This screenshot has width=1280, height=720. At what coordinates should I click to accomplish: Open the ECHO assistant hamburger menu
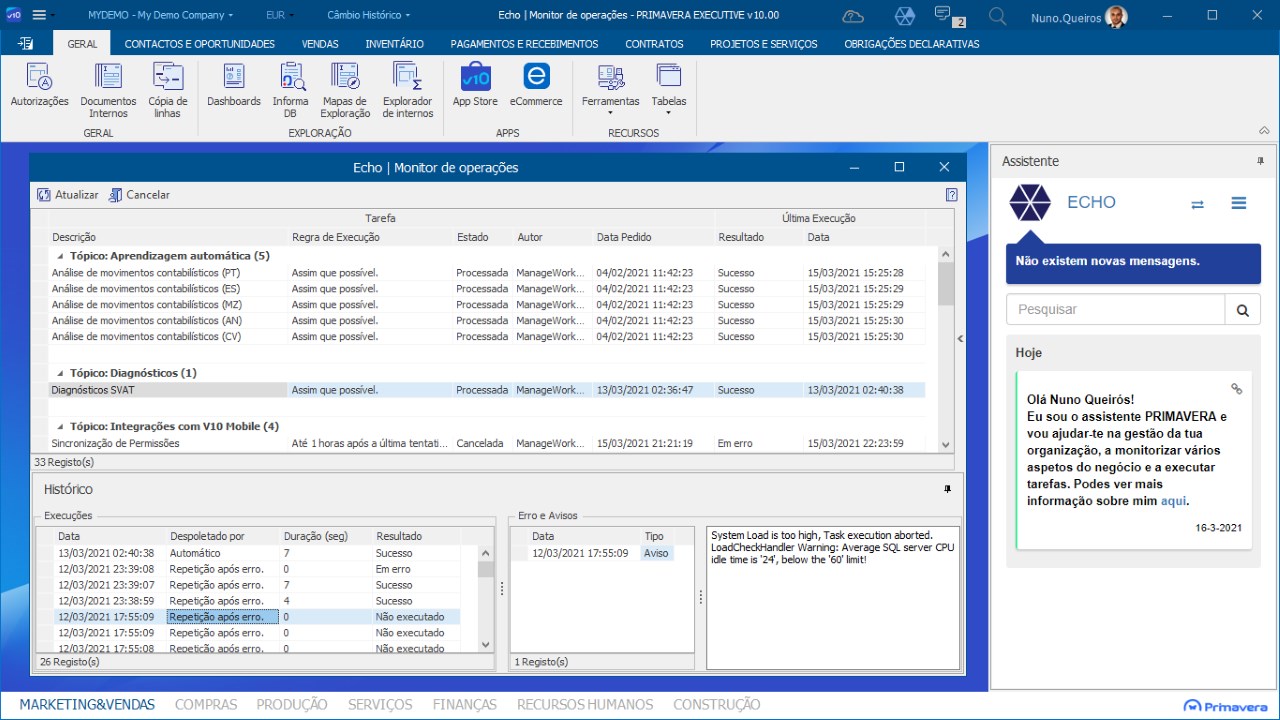pyautogui.click(x=1238, y=203)
